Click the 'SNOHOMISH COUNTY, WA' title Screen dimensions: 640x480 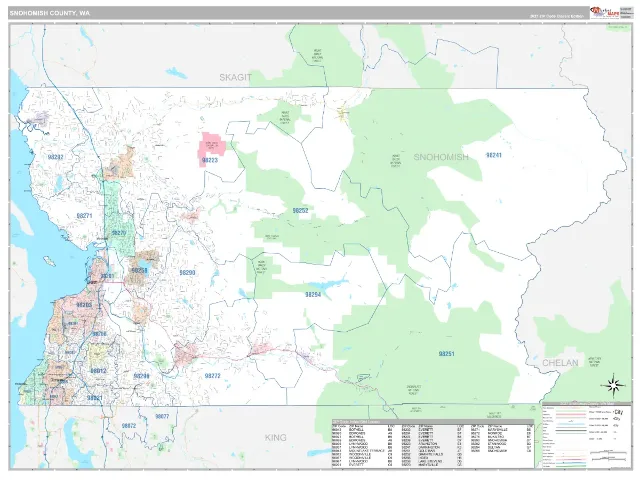coord(49,13)
